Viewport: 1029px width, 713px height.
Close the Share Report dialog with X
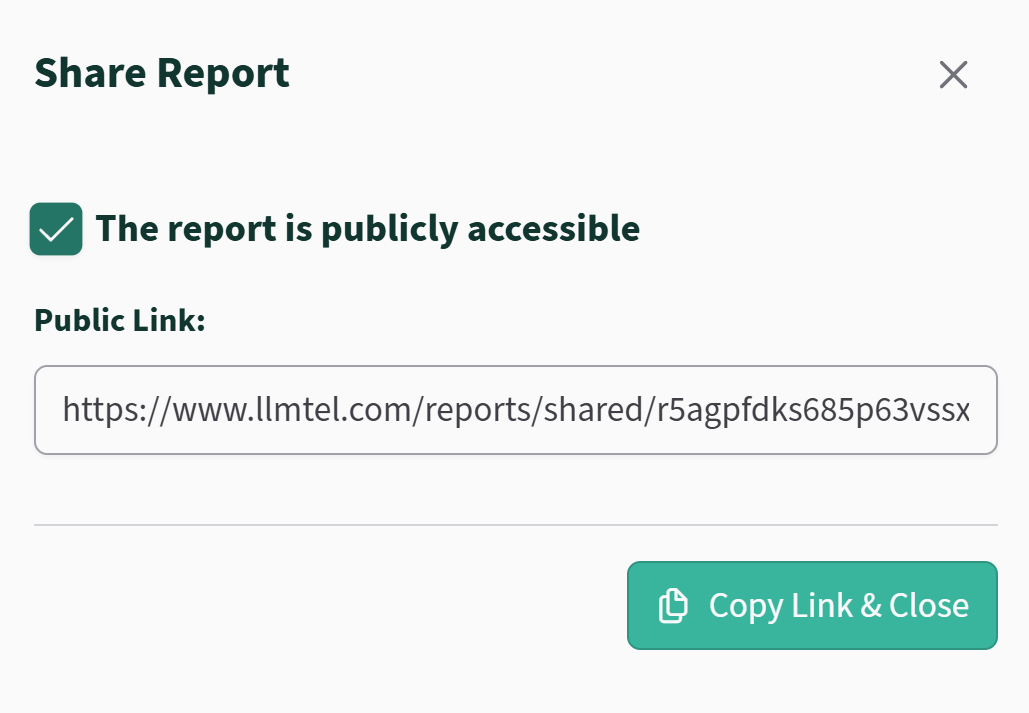point(953,75)
